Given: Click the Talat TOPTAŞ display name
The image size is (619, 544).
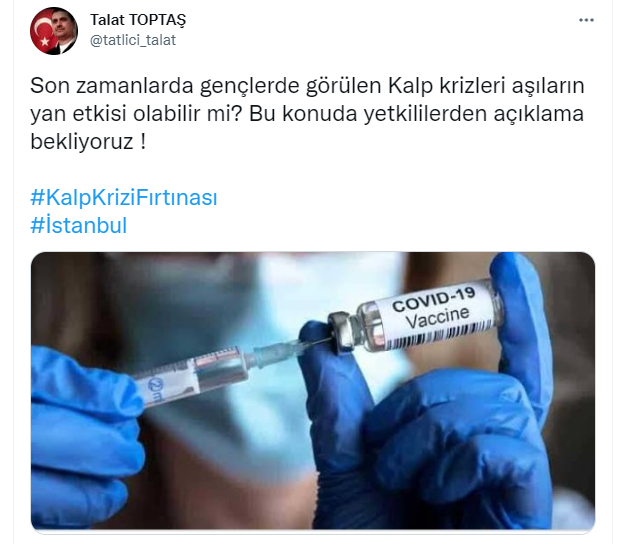Looking at the screenshot, I should [138, 20].
